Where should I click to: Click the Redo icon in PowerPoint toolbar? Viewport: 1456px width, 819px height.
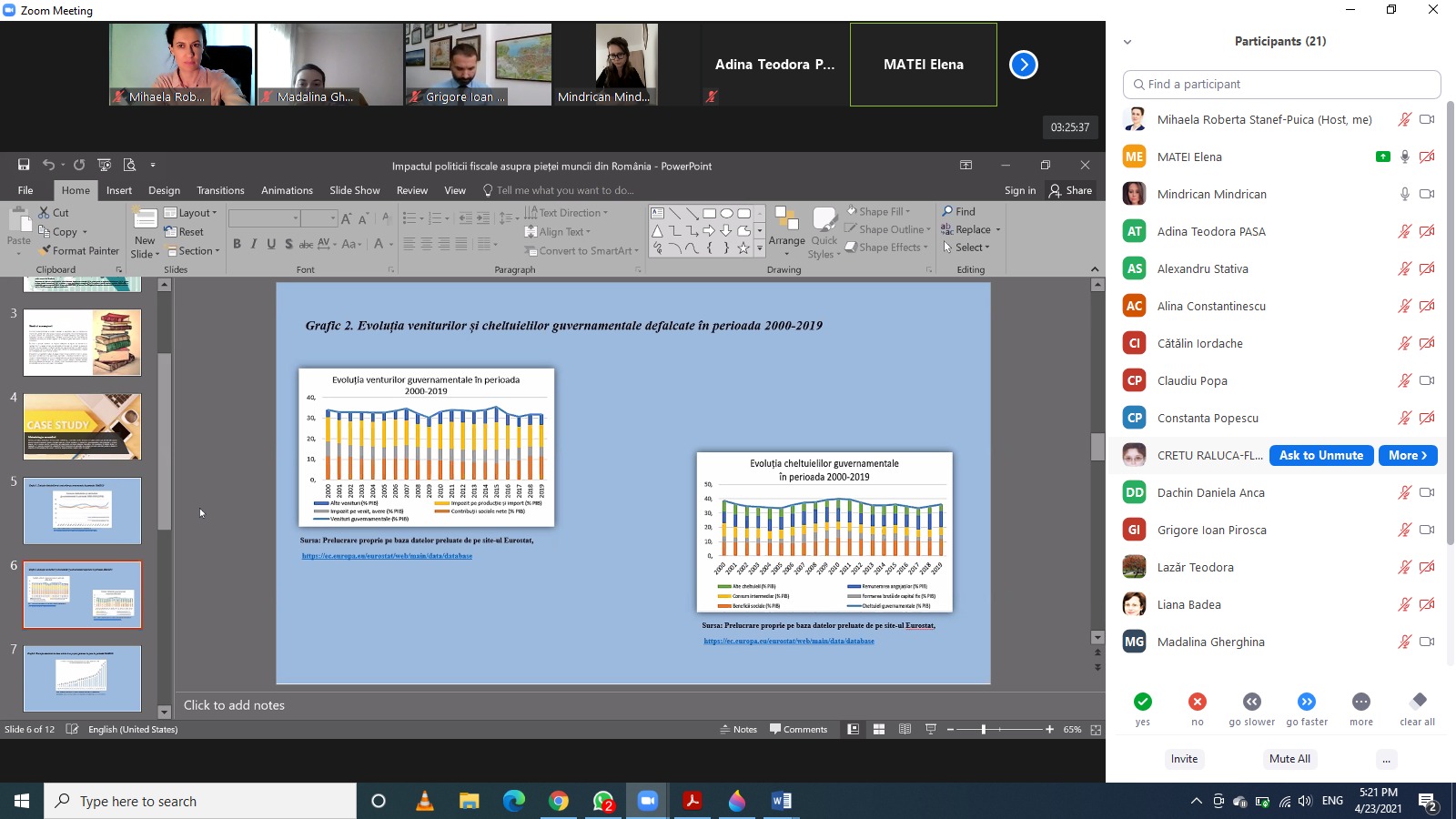coord(79,165)
